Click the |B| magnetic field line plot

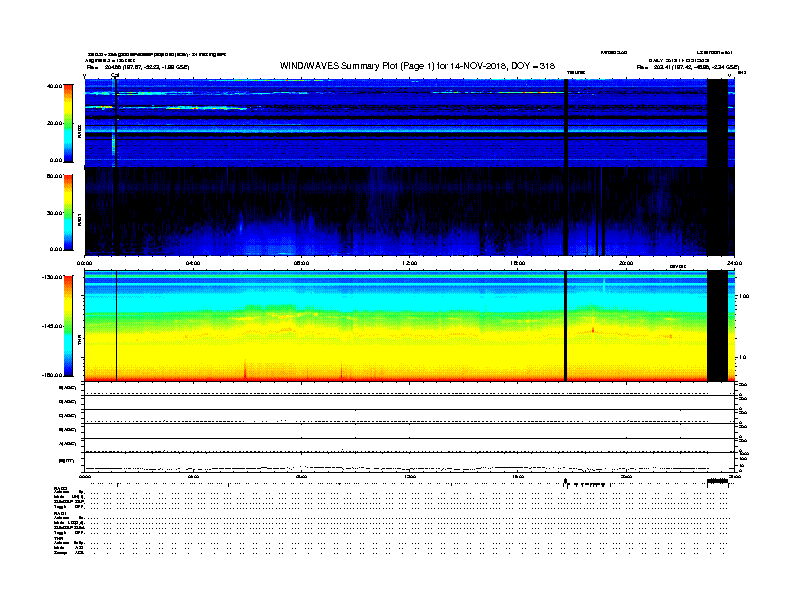[410, 465]
